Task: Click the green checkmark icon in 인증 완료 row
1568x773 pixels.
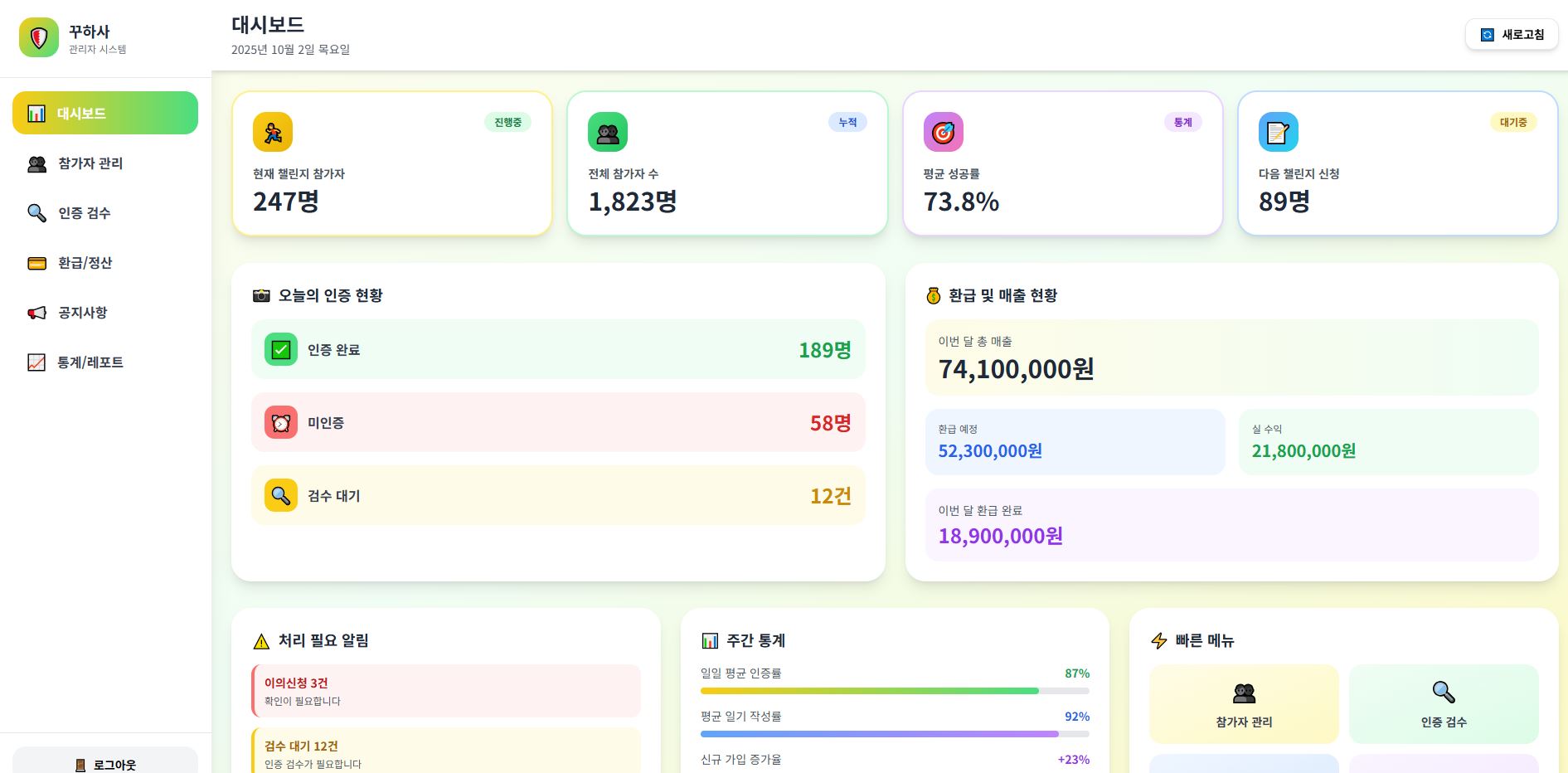Action: point(281,349)
